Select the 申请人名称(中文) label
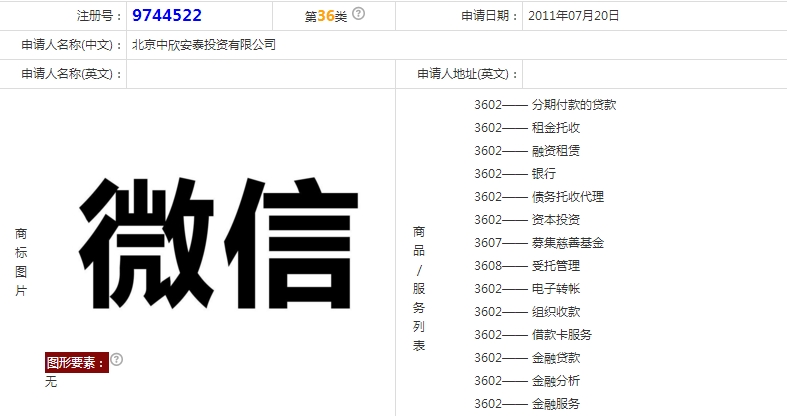The width and height of the screenshot is (787, 416). click(72, 45)
